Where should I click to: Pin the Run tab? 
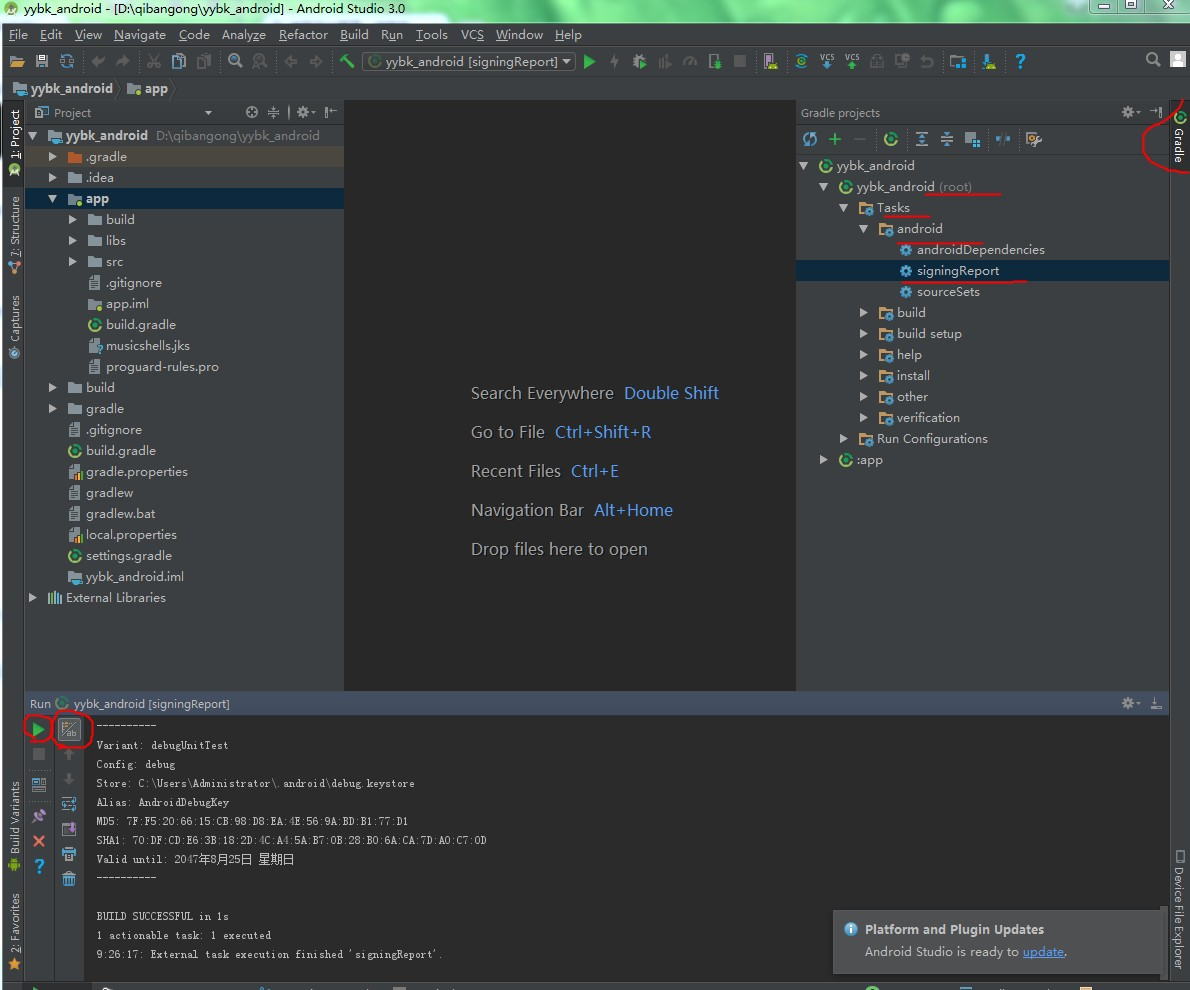pyautogui.click(x=39, y=816)
